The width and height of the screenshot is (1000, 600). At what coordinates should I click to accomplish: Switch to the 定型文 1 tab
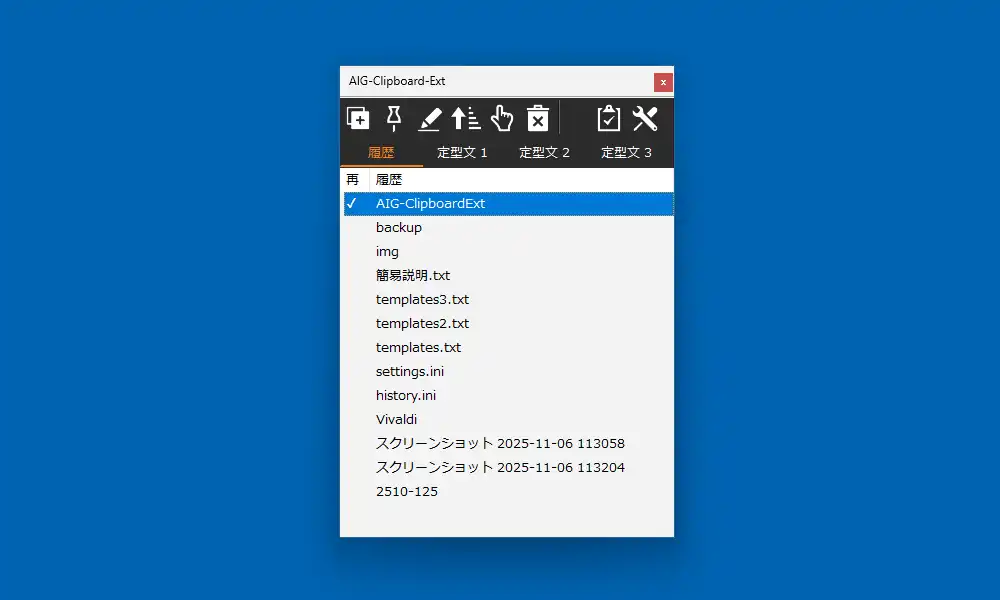point(462,154)
